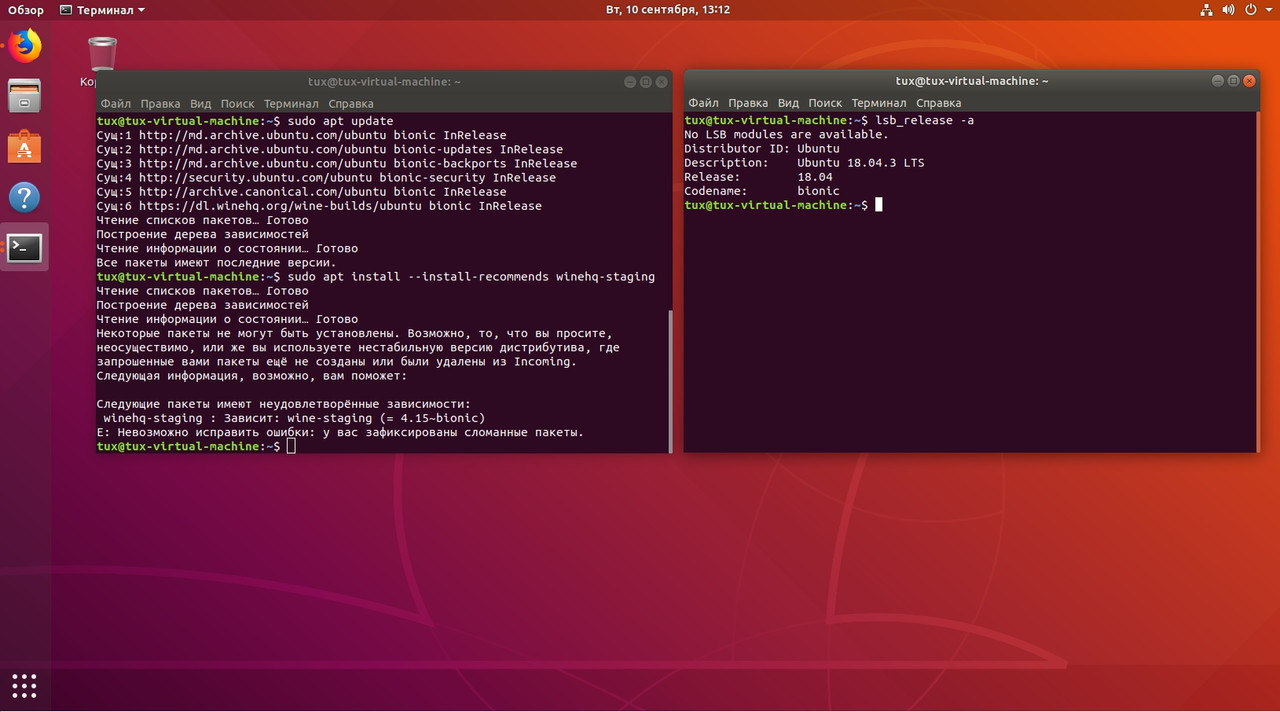Click the Сущ:1 md.archive.ubuntu.com bionic line
This screenshot has height=712, width=1280.
click(x=301, y=135)
